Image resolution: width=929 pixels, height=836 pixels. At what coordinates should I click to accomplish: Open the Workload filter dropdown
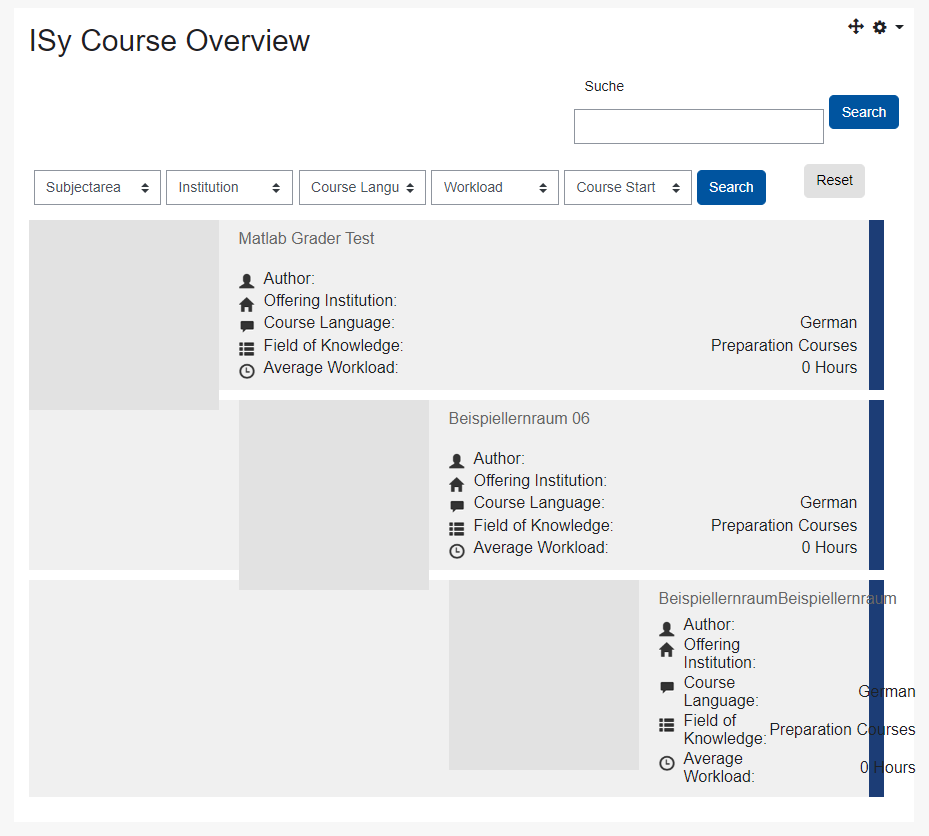click(x=494, y=187)
